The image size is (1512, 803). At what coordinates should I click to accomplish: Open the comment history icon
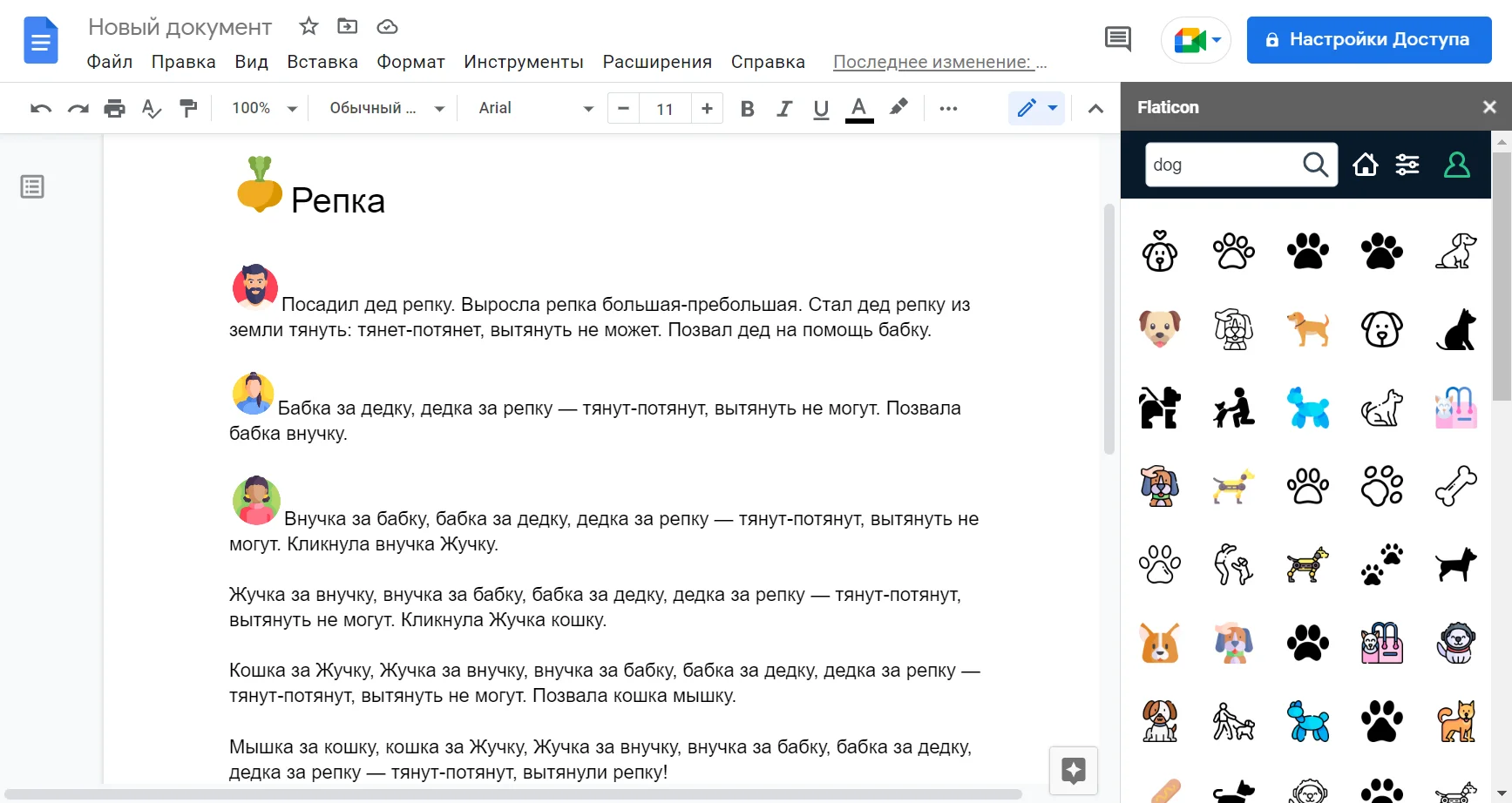pos(1117,39)
